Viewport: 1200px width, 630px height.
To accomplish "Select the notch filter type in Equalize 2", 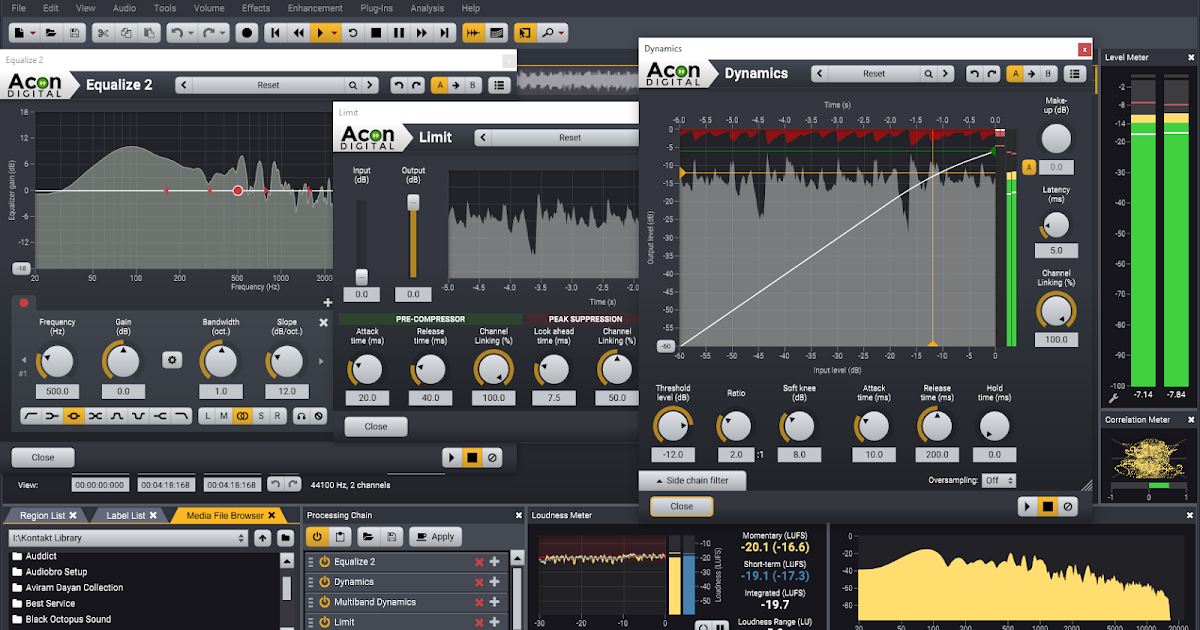I will coord(138,415).
